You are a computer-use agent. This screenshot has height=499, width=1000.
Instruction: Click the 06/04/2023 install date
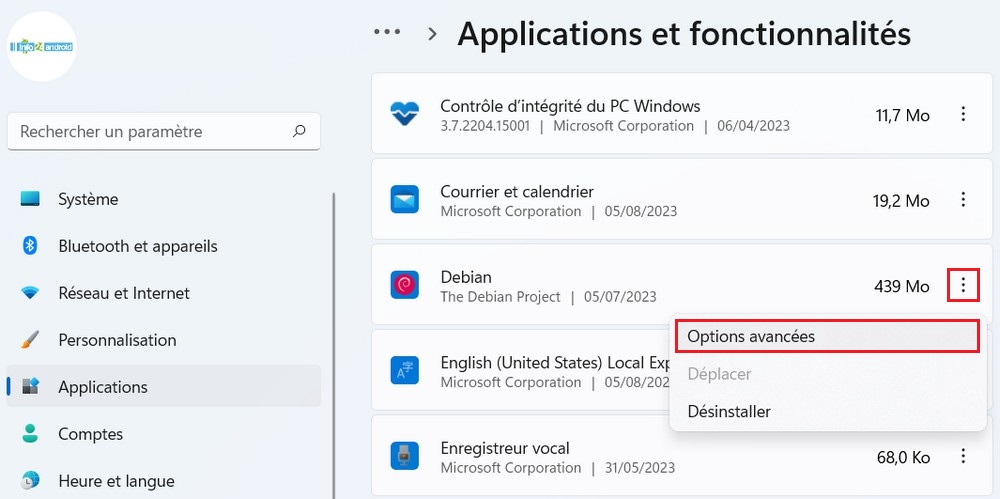(753, 126)
